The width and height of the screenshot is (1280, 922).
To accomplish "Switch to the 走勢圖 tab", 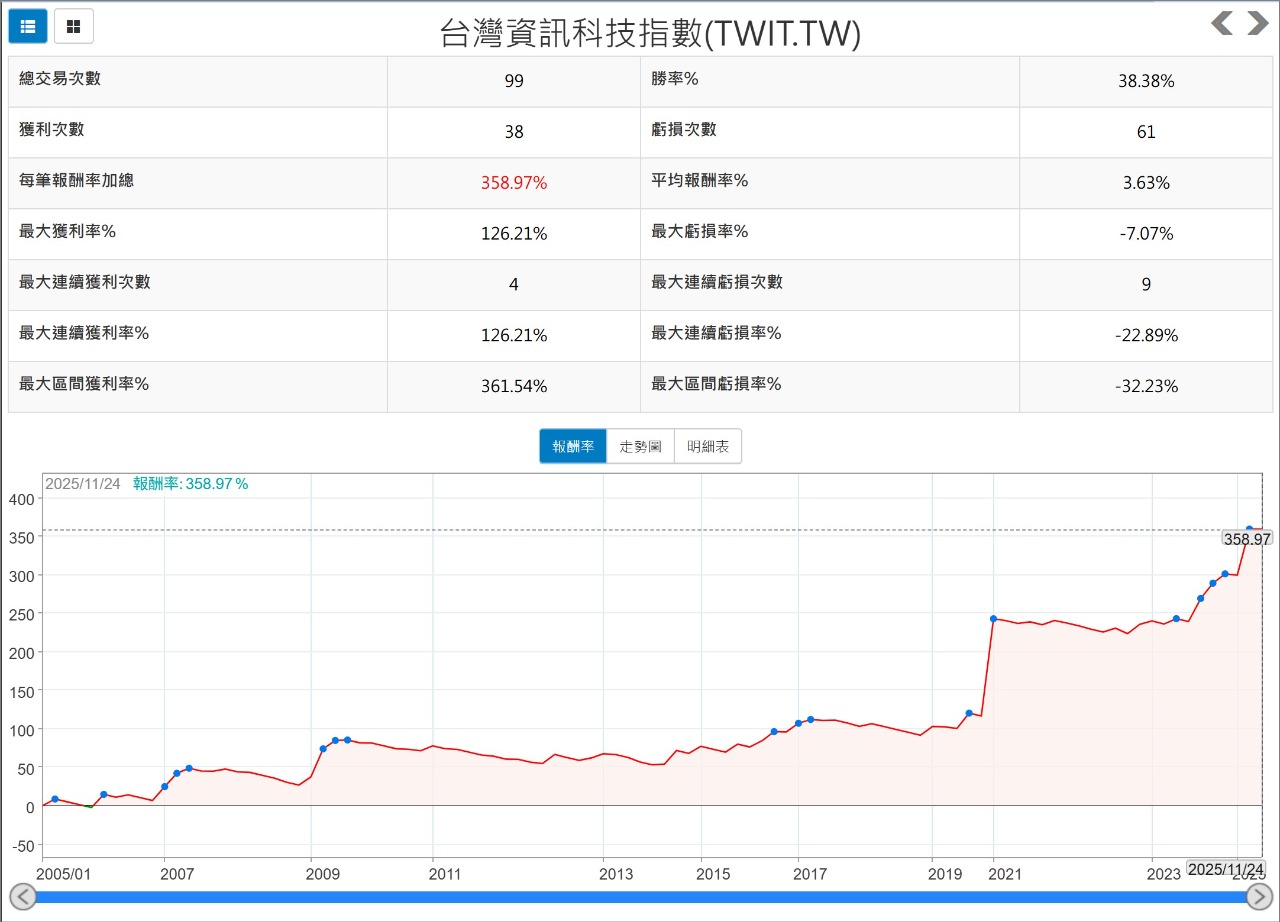I will 640,446.
